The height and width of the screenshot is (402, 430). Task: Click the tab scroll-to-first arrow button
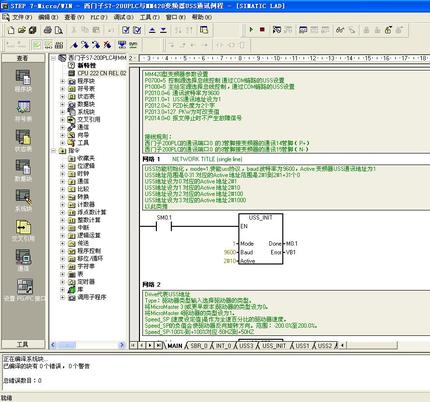(x=133, y=345)
